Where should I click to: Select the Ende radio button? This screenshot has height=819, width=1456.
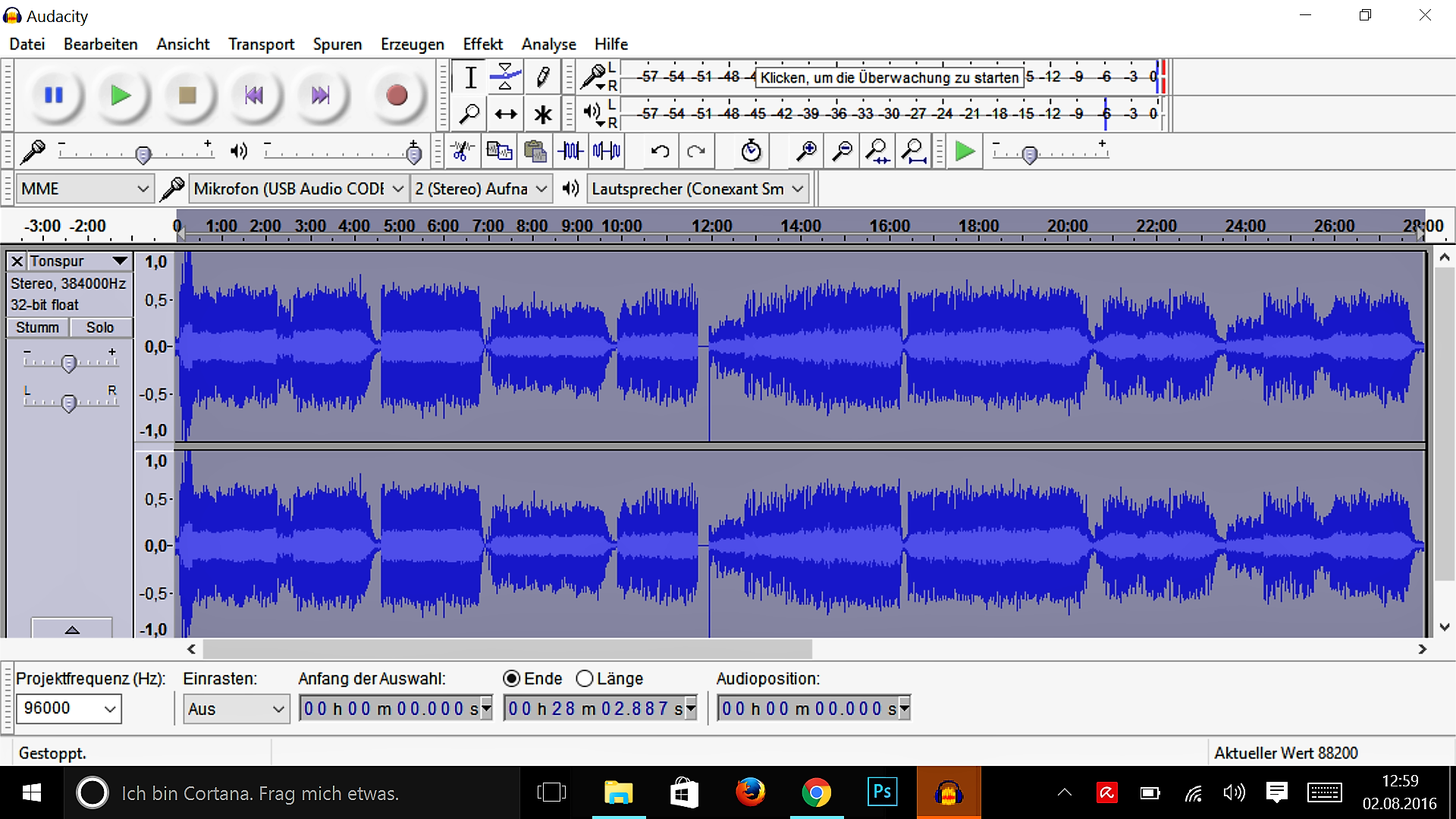tap(512, 679)
